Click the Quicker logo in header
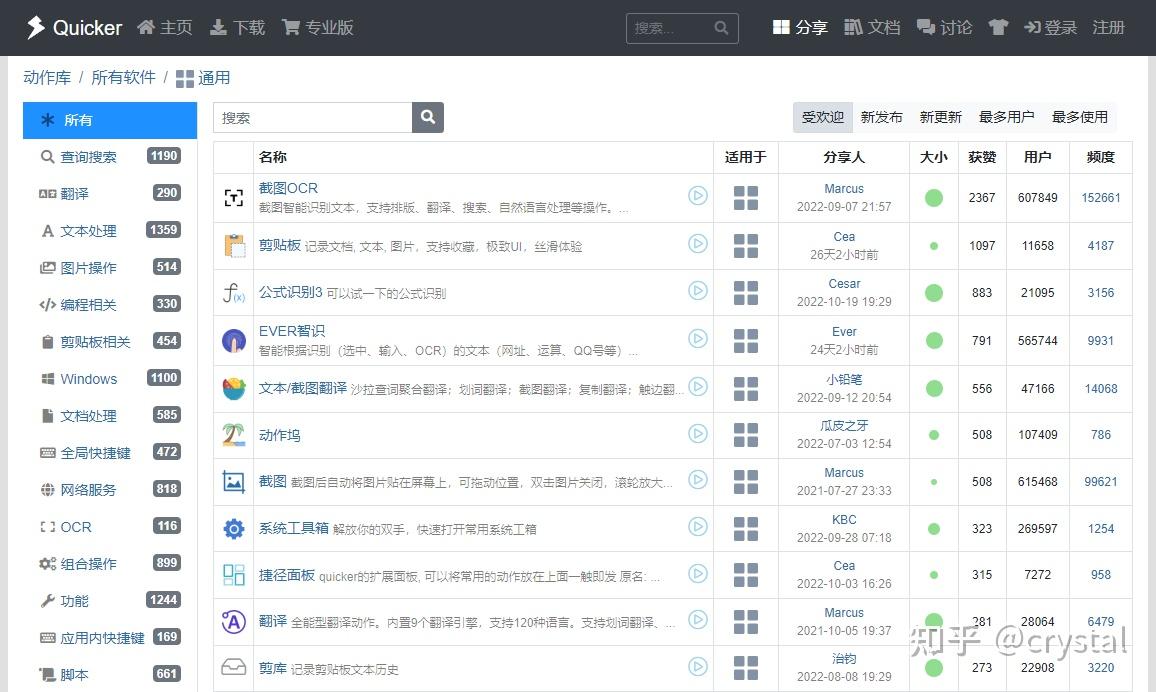1156x692 pixels. click(x=74, y=27)
